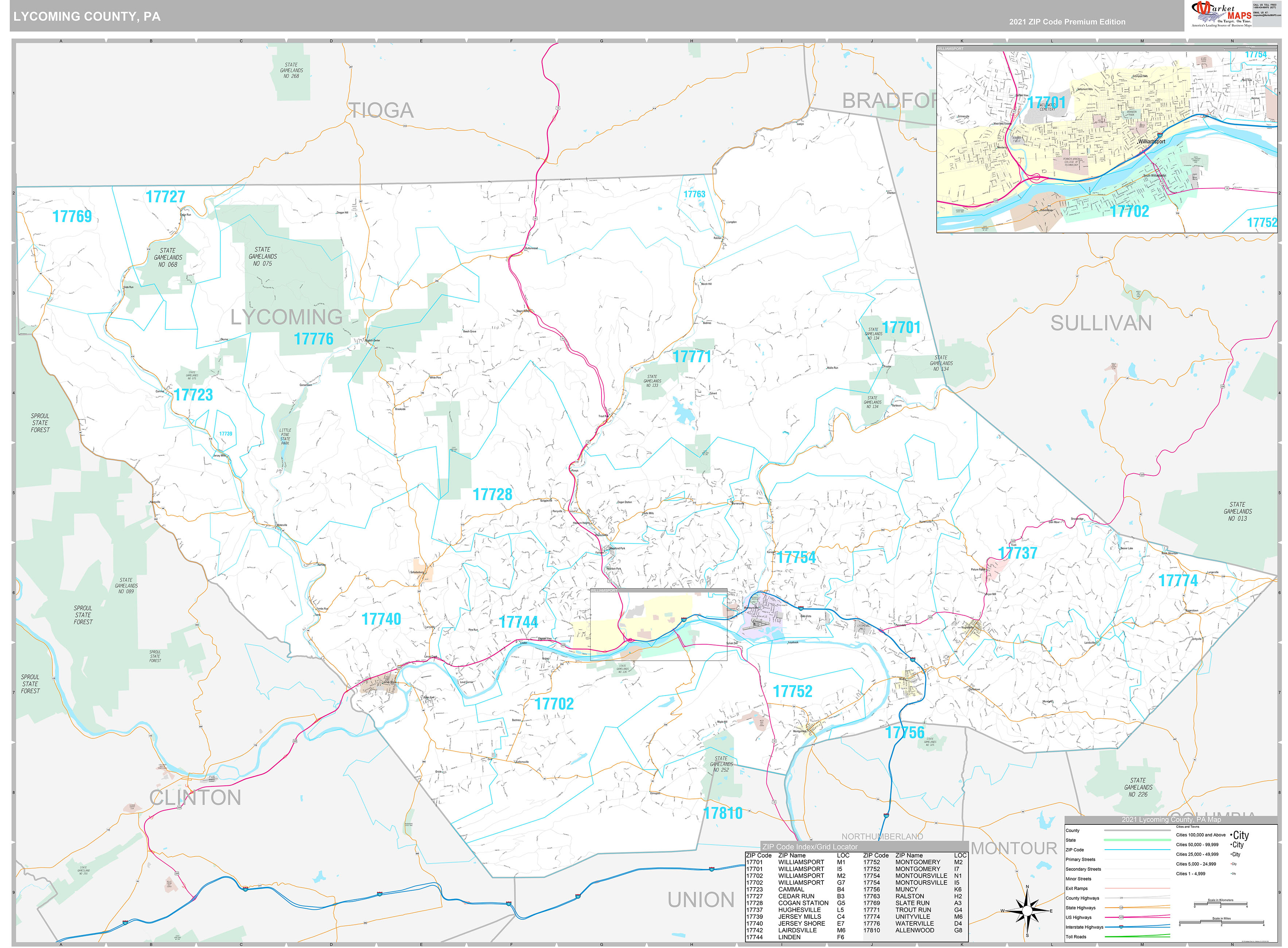Screen dimensions: 1288x948
Task: Click the MarketMAPS logo in the header
Action: click(1221, 14)
